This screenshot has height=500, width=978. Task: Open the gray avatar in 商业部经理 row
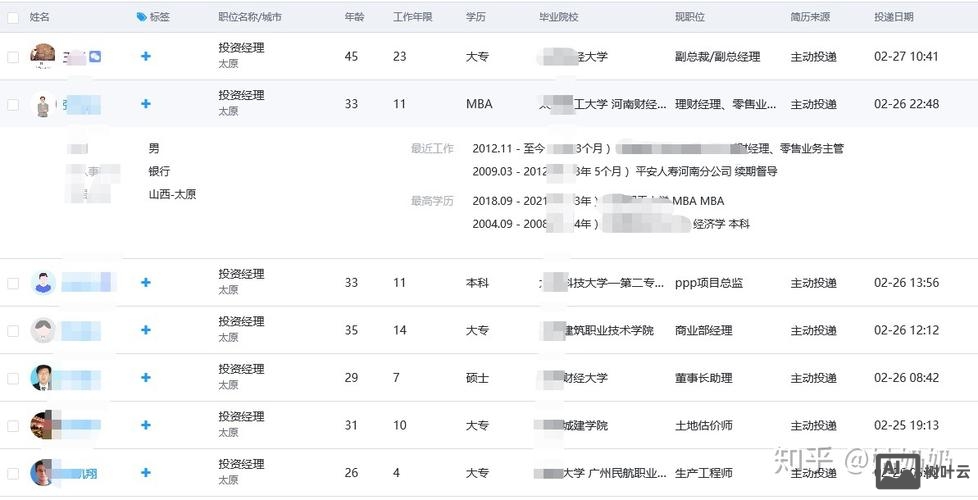tap(42, 330)
